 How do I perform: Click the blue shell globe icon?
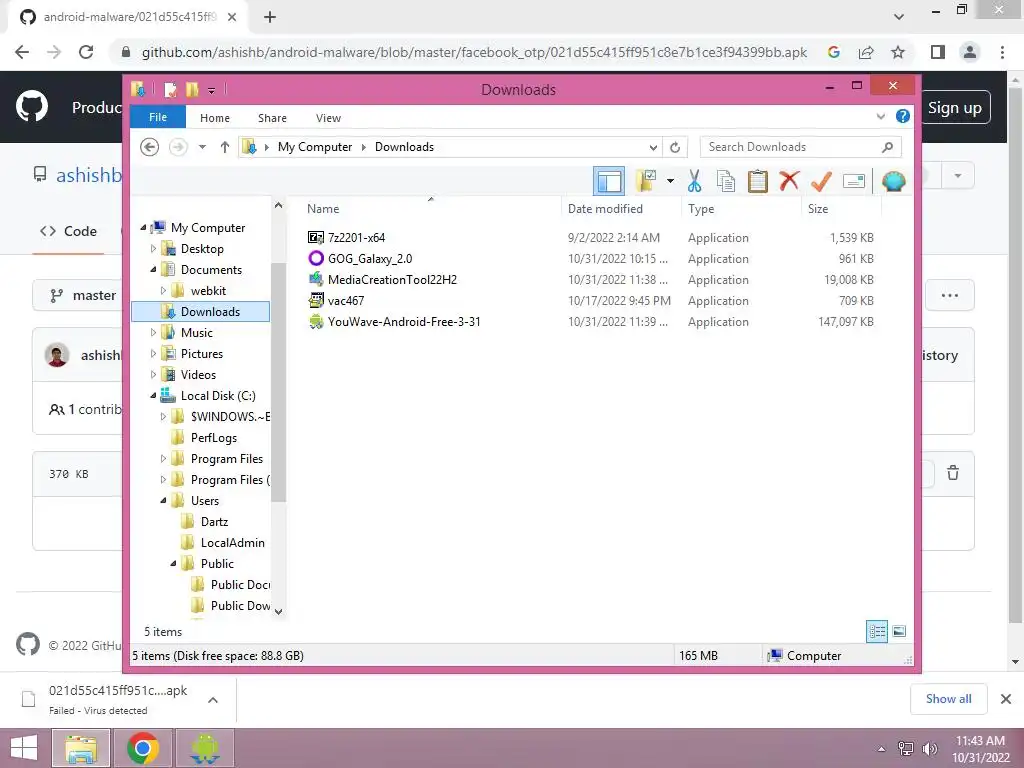coord(893,181)
